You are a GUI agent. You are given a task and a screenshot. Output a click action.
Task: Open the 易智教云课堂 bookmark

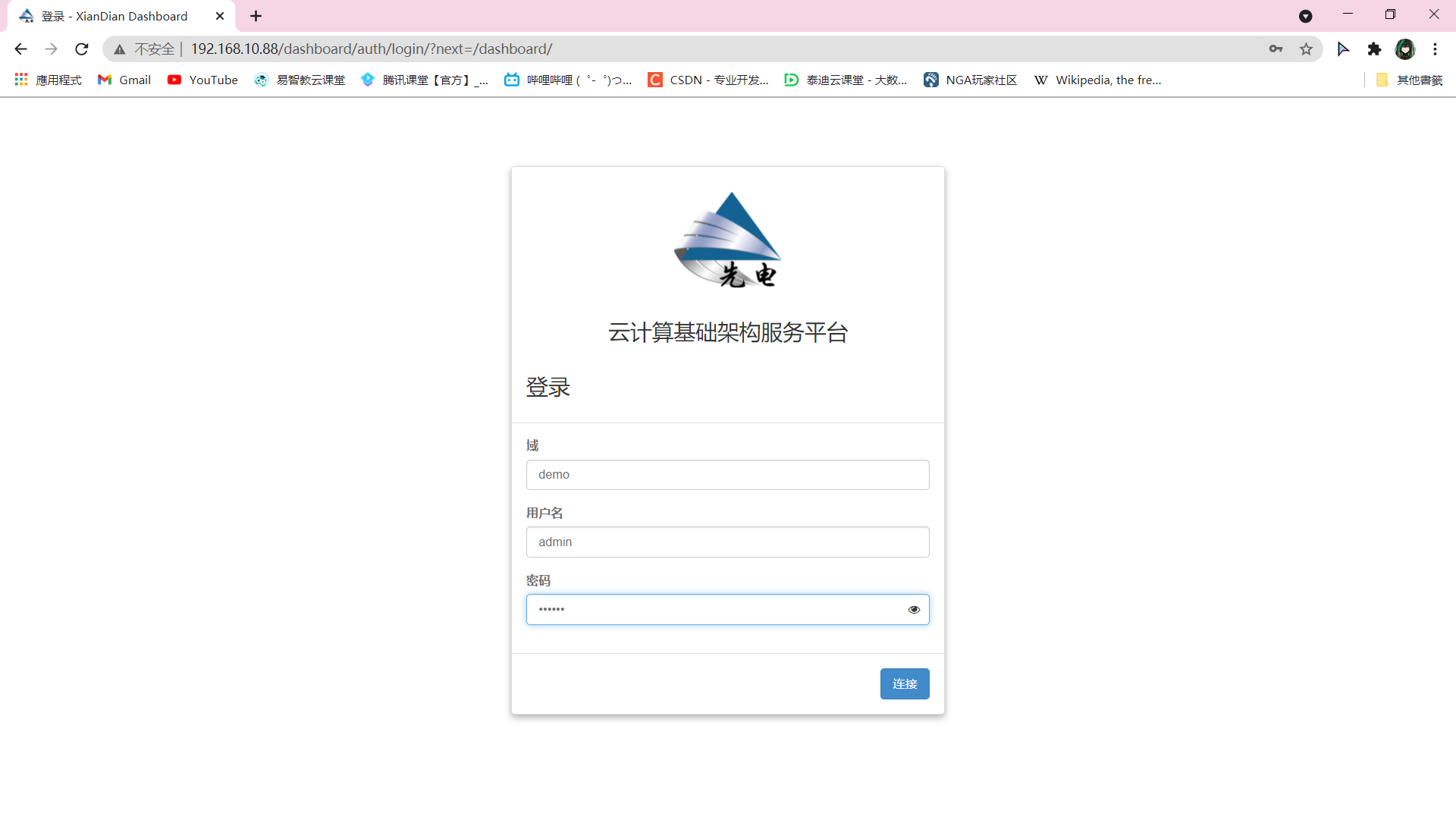[300, 80]
